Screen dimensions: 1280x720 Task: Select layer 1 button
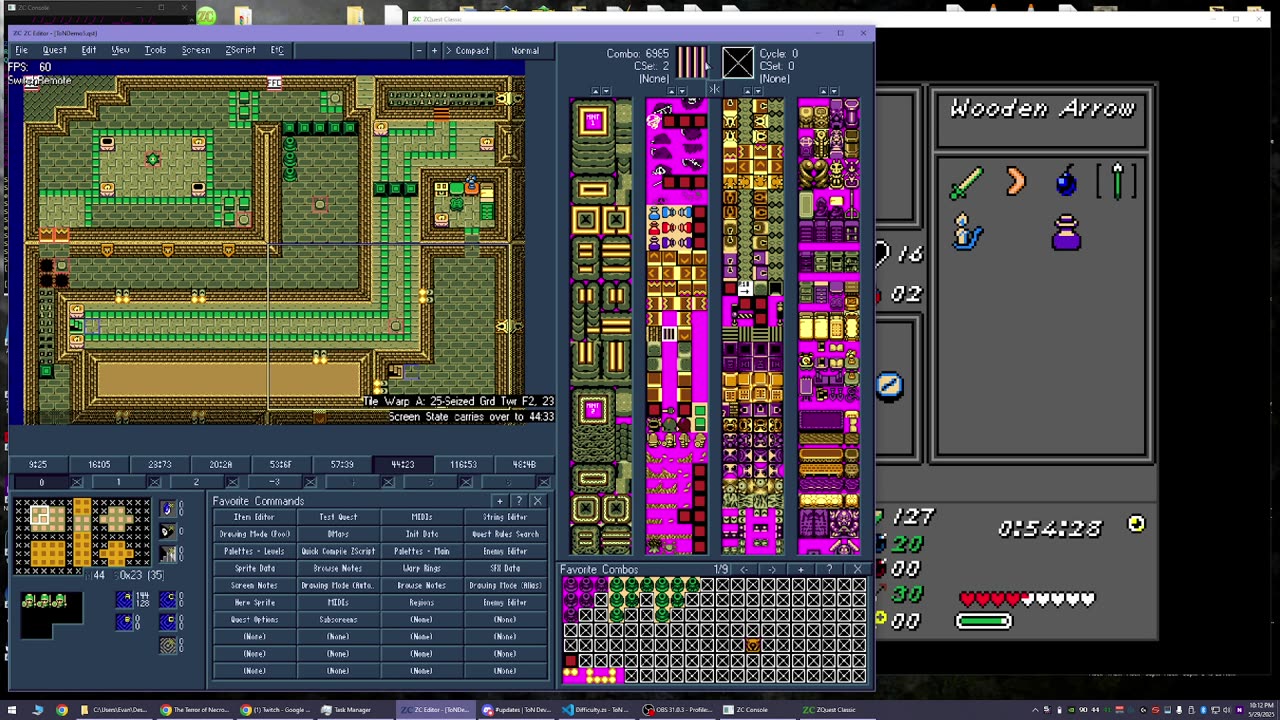[118, 483]
